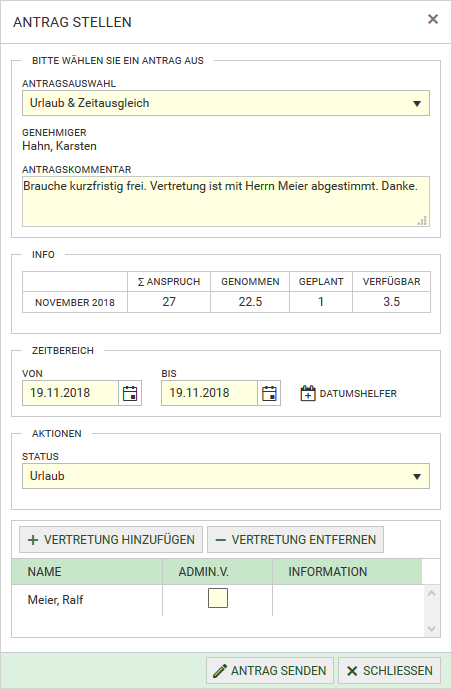The width and height of the screenshot is (452, 689).
Task: Toggle Admin.V. checkbox for Meier, Ralf
Action: (218, 598)
